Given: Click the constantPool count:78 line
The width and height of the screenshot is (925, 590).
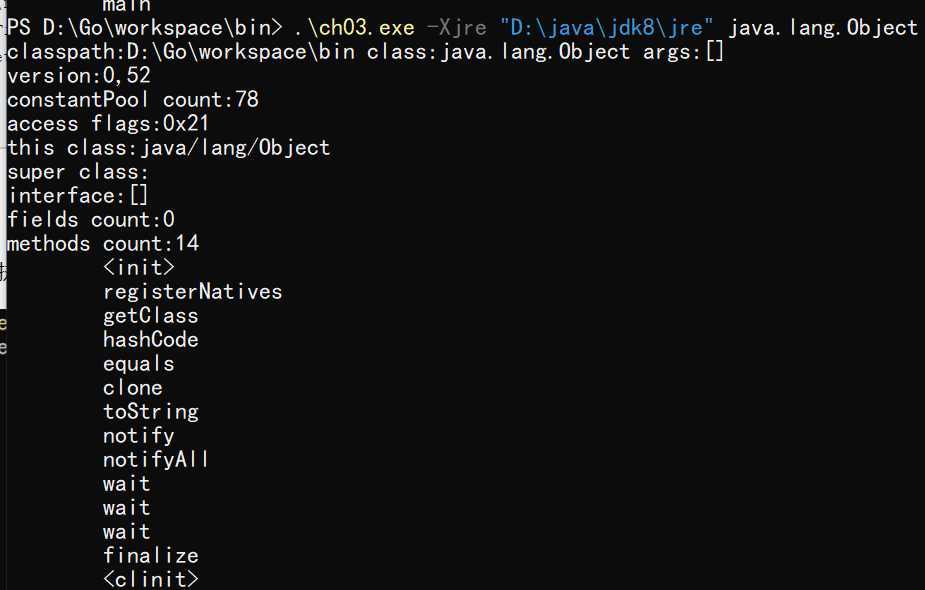Looking at the screenshot, I should tap(132, 99).
